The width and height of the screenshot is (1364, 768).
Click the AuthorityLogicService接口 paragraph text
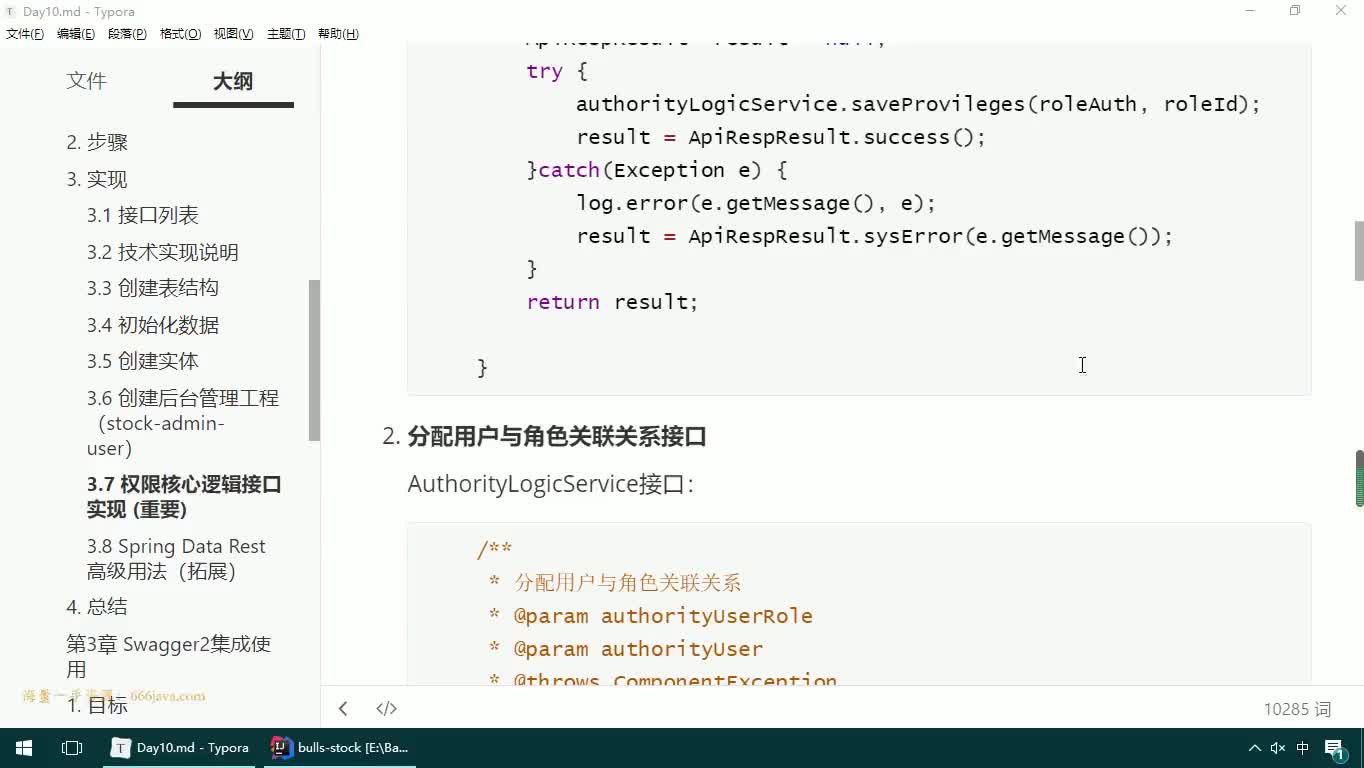tap(551, 484)
